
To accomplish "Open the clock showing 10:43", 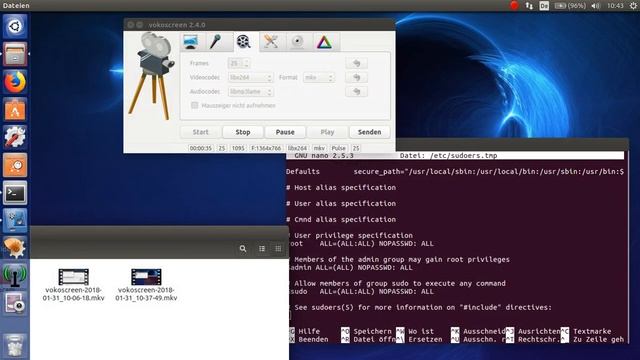I will point(615,5).
